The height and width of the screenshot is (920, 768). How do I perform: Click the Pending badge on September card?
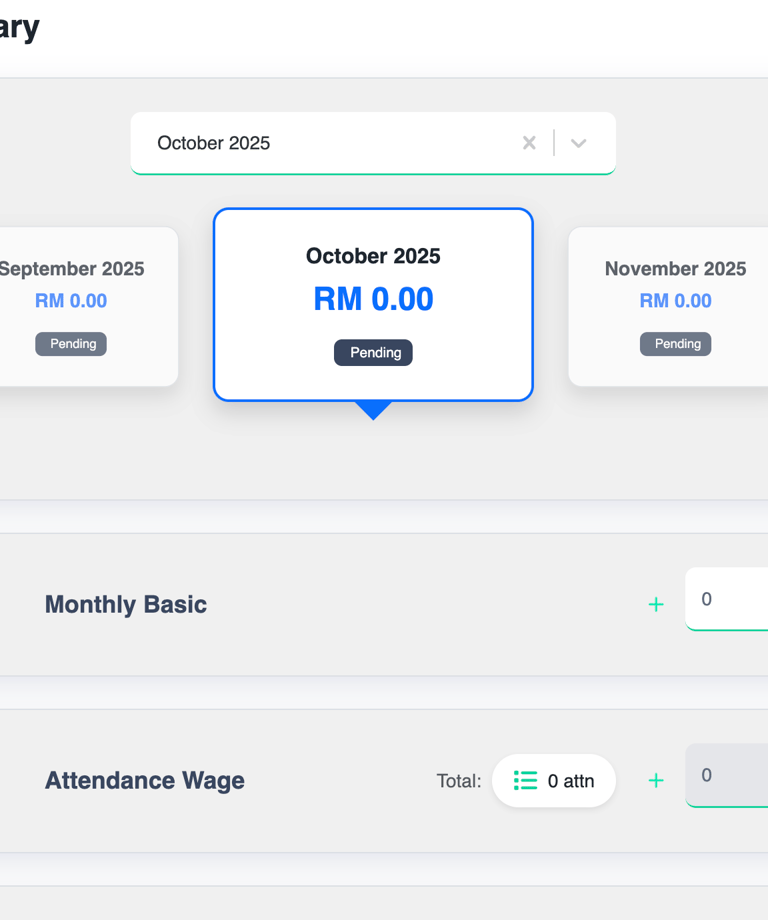click(71, 344)
